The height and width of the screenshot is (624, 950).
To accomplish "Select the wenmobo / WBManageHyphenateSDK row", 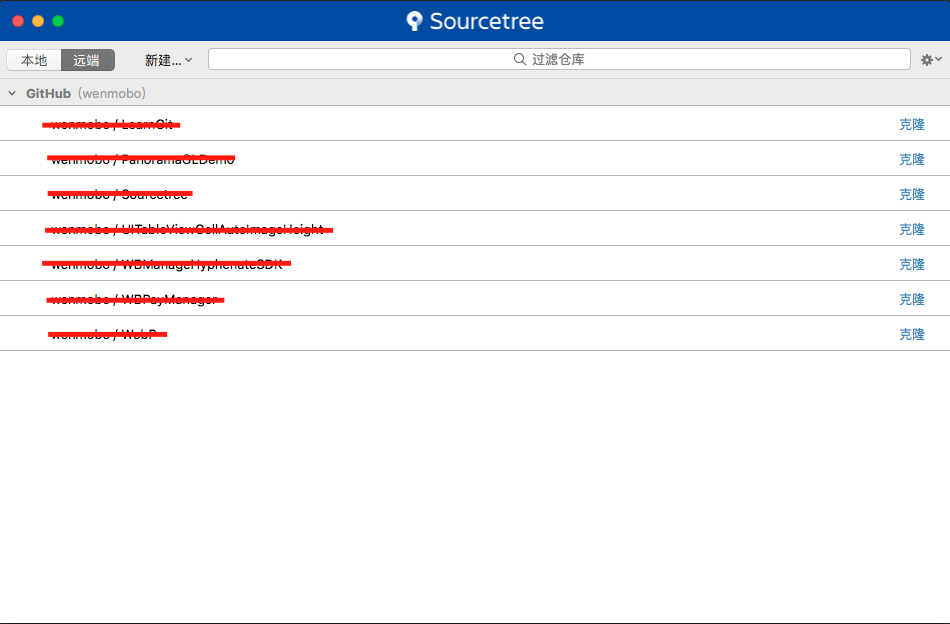I will click(x=475, y=264).
